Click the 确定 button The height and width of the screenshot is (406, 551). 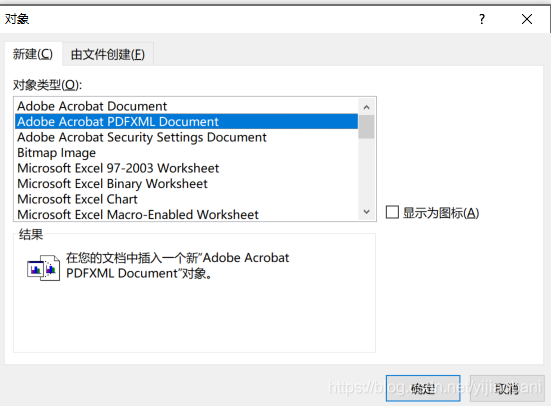(x=423, y=388)
